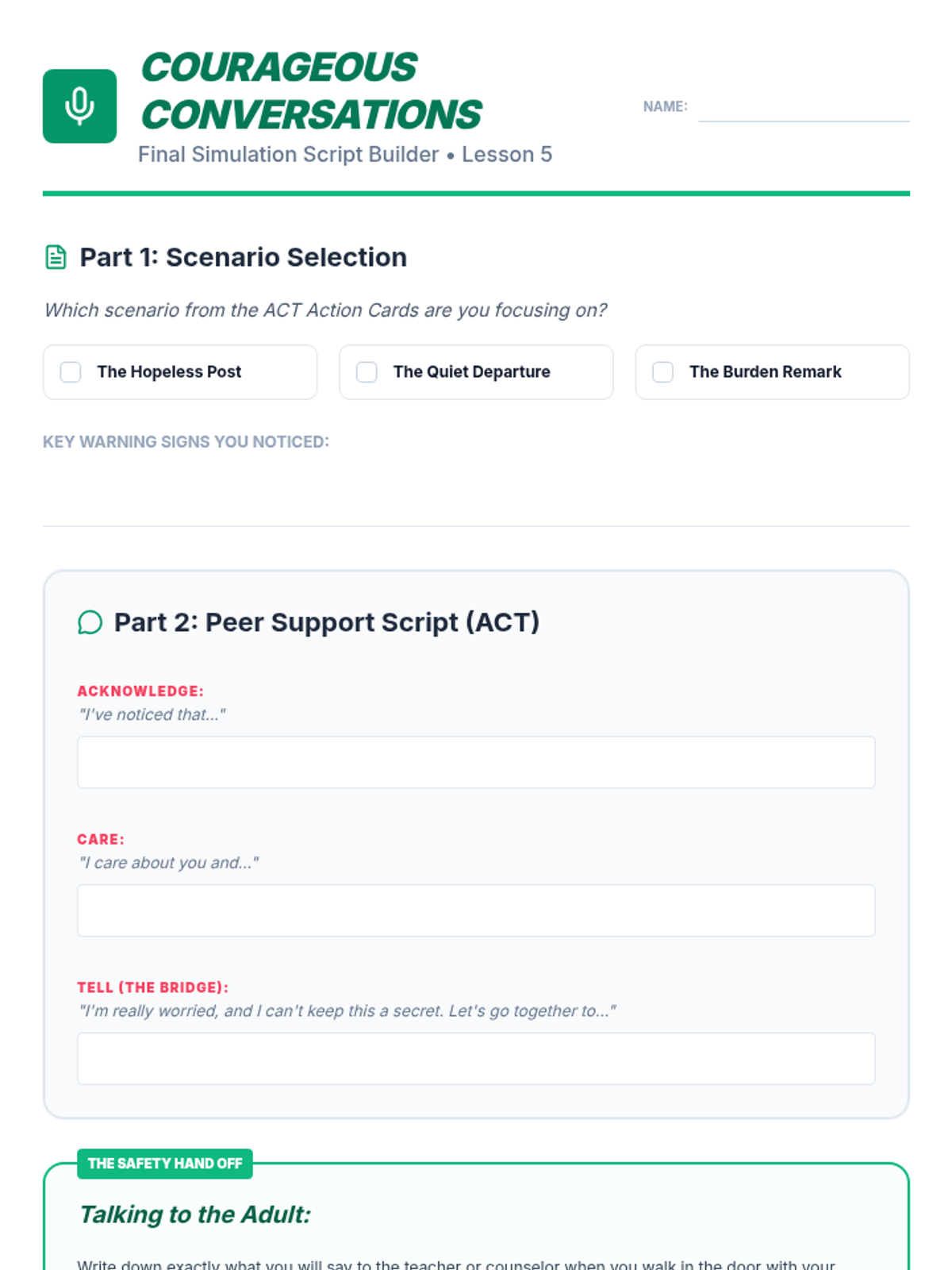Click the Courageous Conversations title
The width and height of the screenshot is (952, 1270).
coord(311,90)
